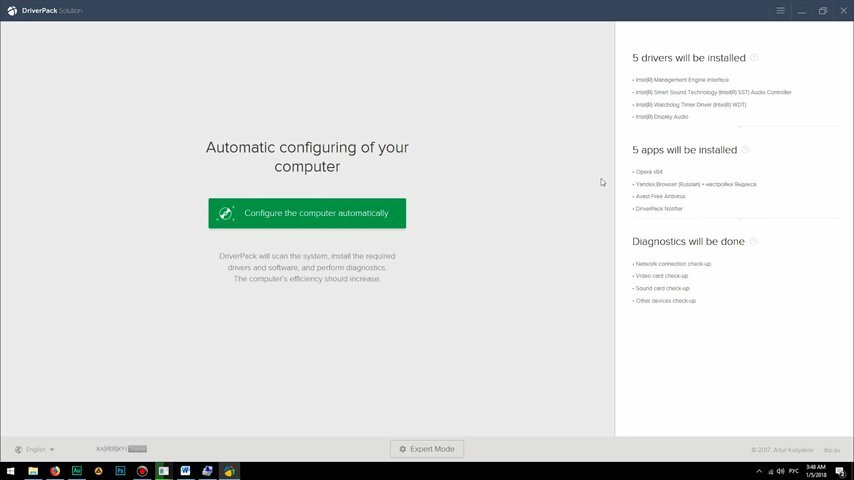Click Intel(R) Display Audio entry

pos(661,117)
